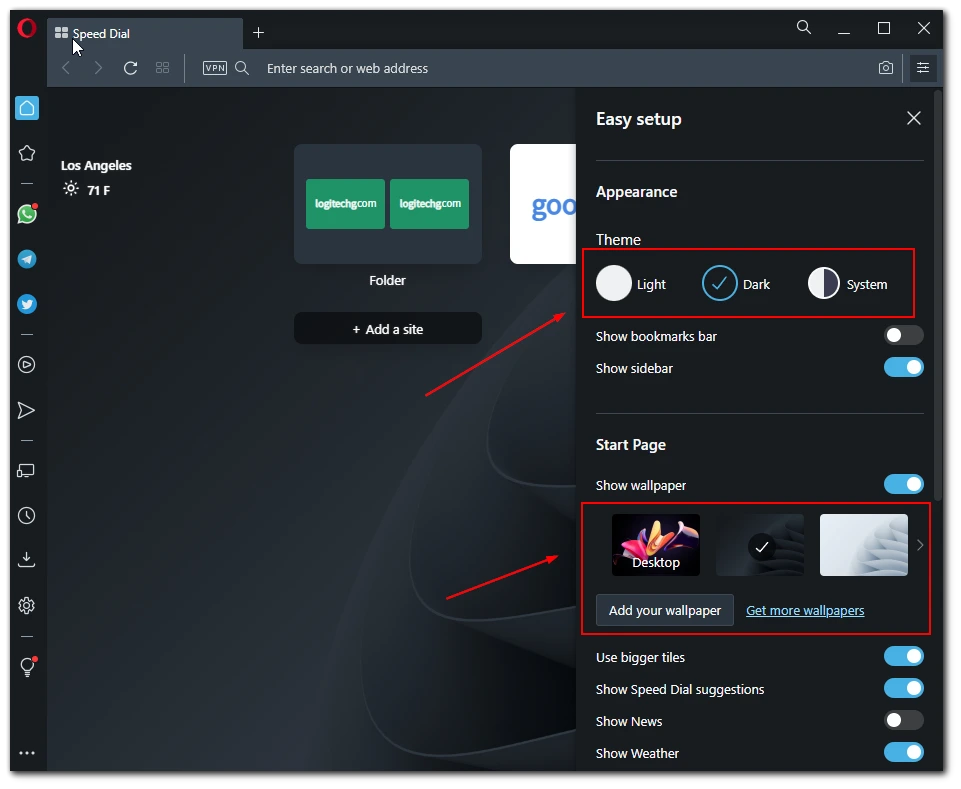961x789 pixels.
Task: Open History clock icon in sidebar
Action: (x=26, y=516)
